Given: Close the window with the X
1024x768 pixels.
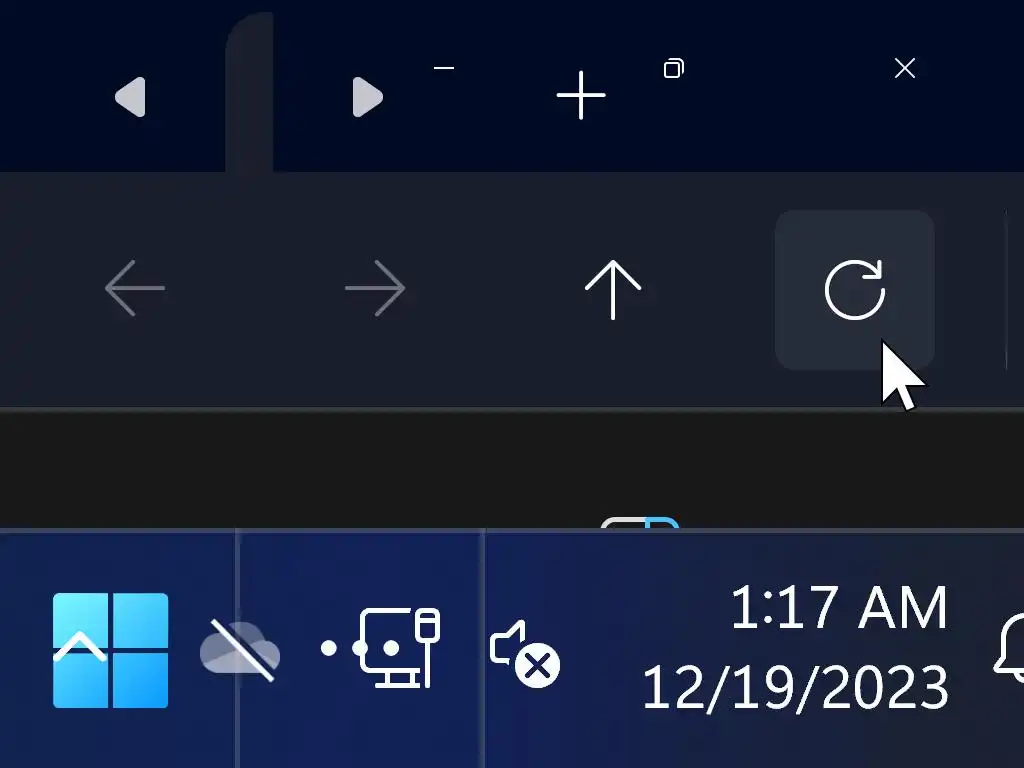Looking at the screenshot, I should click(x=904, y=68).
